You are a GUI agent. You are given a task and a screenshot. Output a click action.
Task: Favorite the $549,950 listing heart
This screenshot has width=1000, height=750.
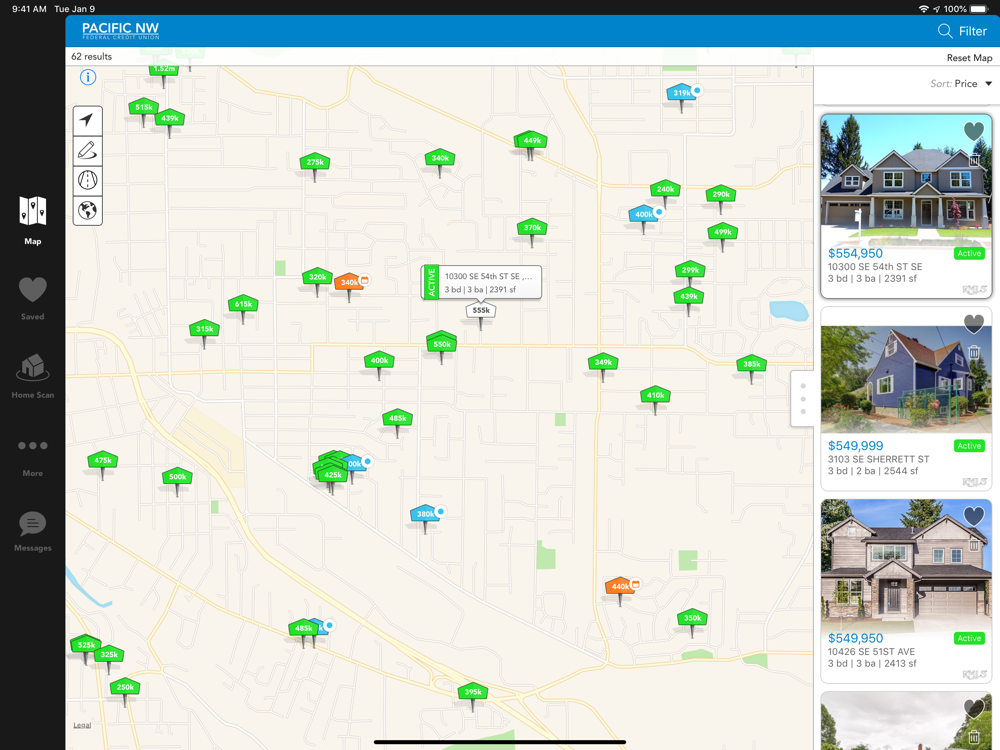tap(973, 516)
